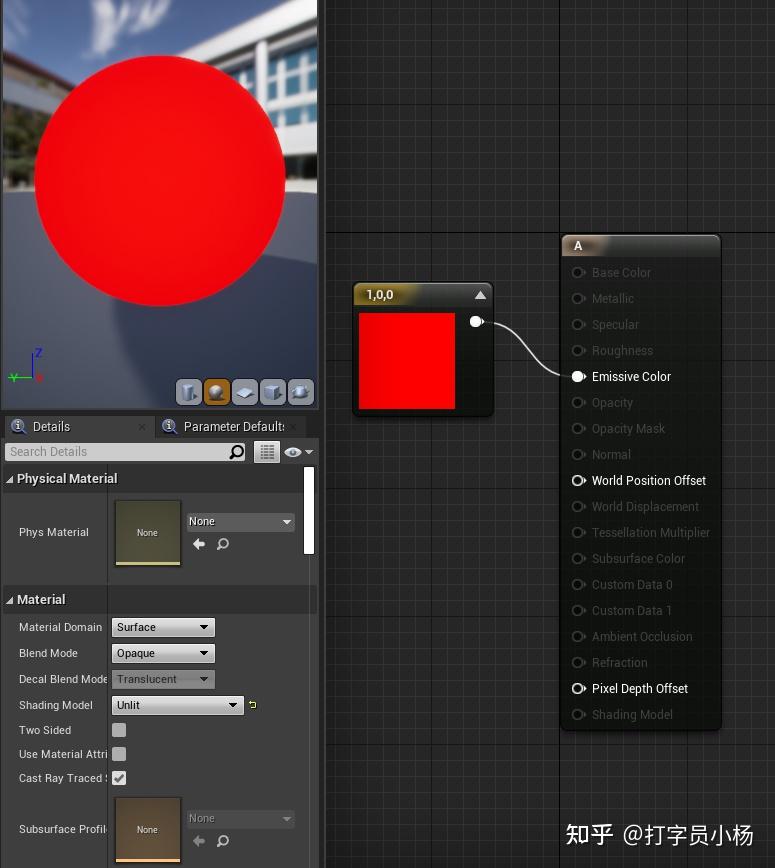The height and width of the screenshot is (868, 775).
Task: Enable the Two Sided checkbox
Action: click(119, 730)
